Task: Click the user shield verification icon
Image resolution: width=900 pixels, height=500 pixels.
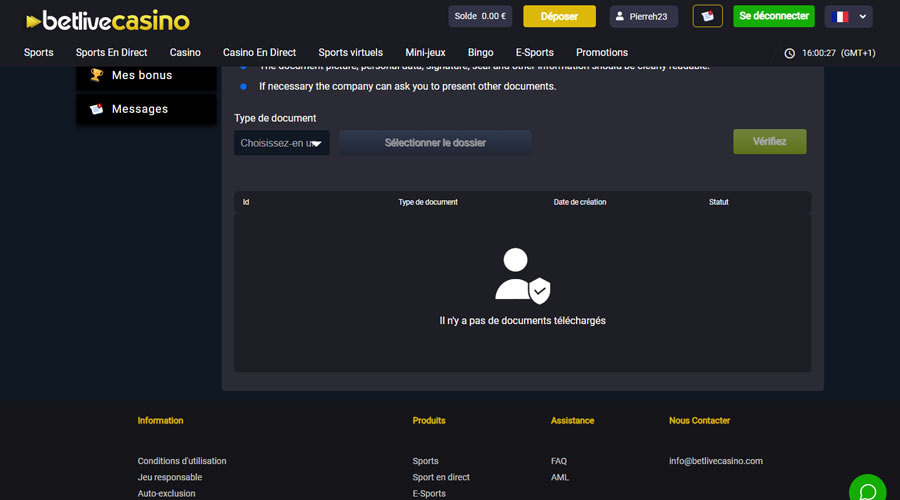Action: [x=522, y=276]
